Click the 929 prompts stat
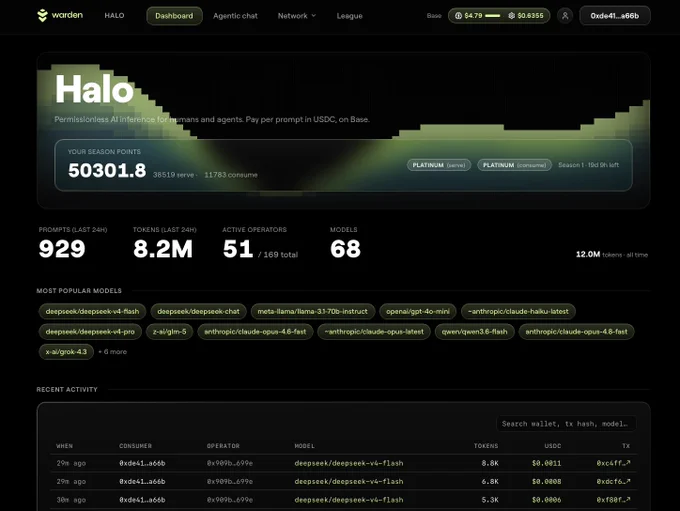 pos(62,249)
